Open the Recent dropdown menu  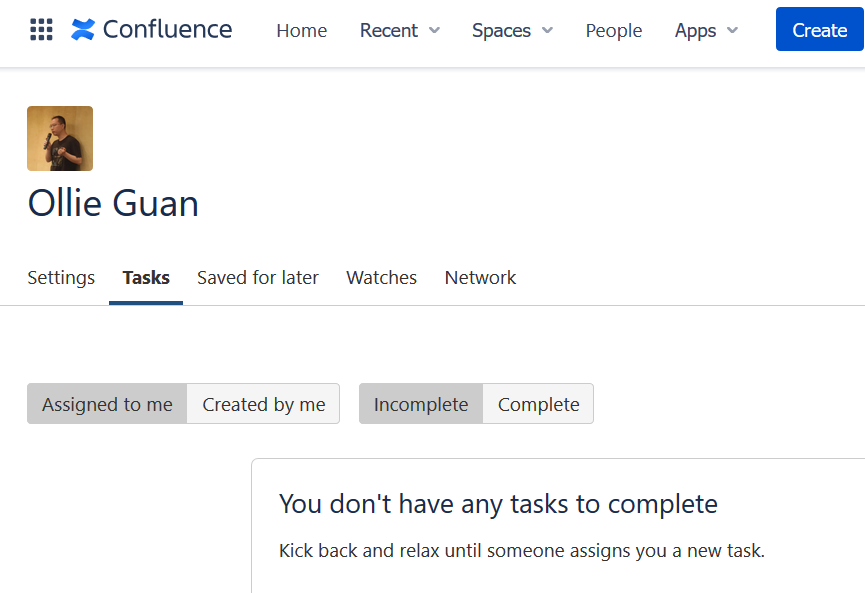tap(400, 30)
